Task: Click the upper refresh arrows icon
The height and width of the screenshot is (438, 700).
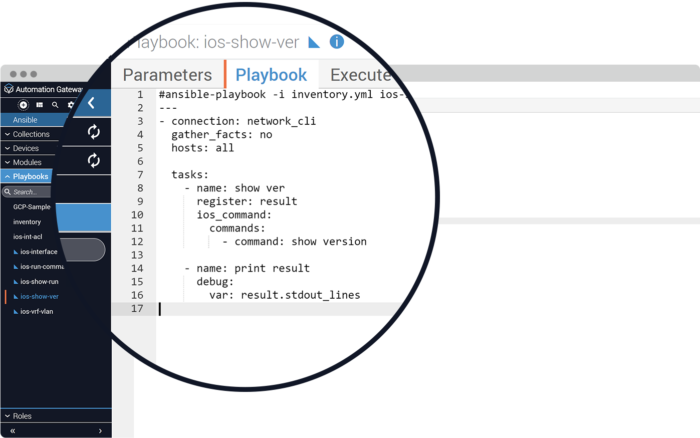Action: click(94, 131)
